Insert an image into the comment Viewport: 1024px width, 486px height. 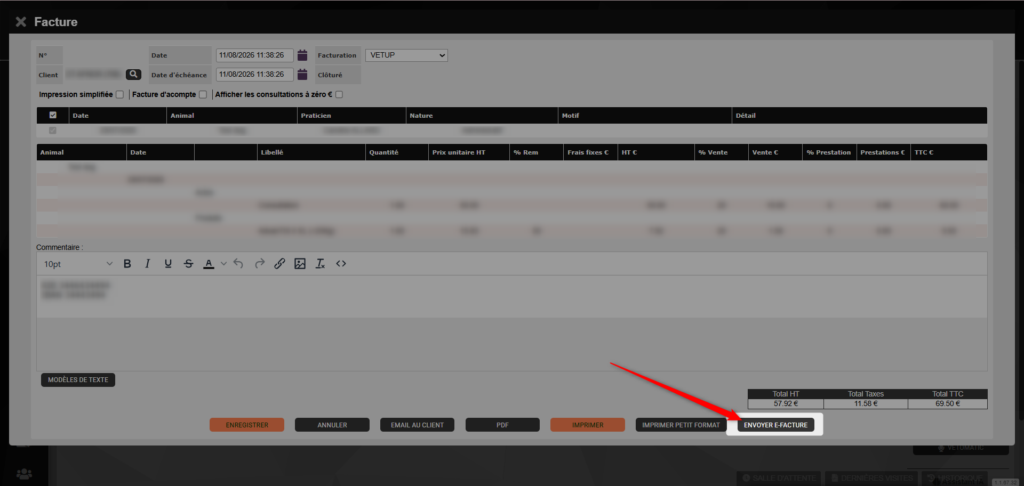[x=300, y=264]
